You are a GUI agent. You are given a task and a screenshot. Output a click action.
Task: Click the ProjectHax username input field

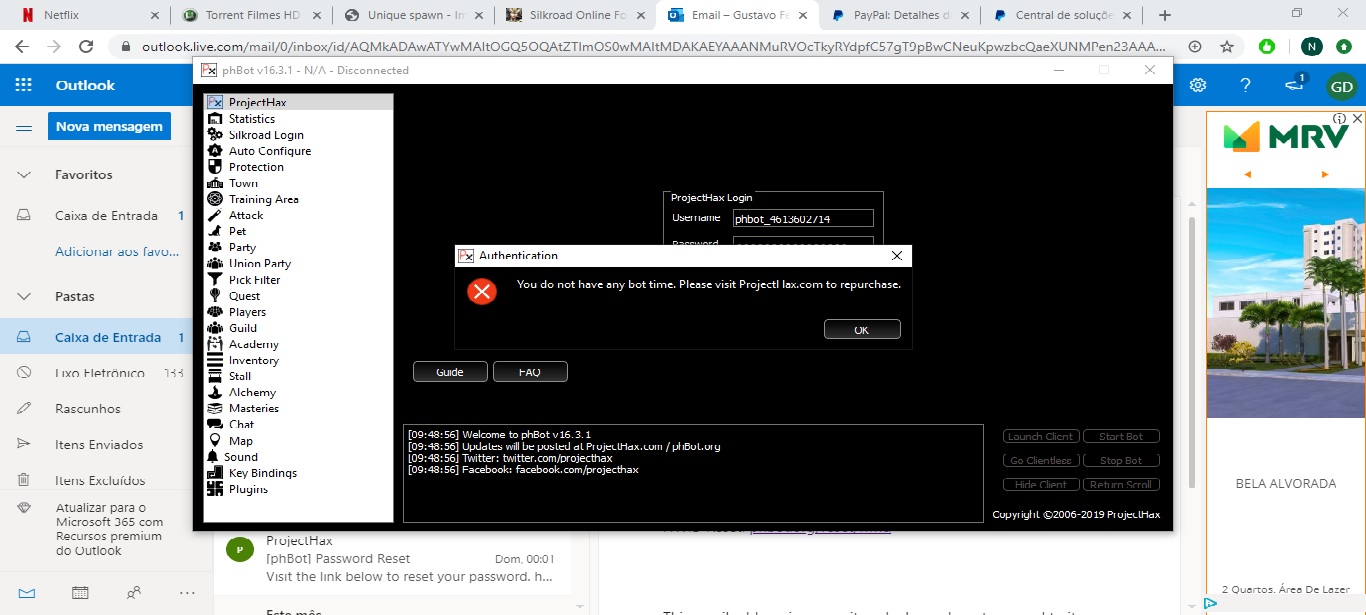click(803, 218)
